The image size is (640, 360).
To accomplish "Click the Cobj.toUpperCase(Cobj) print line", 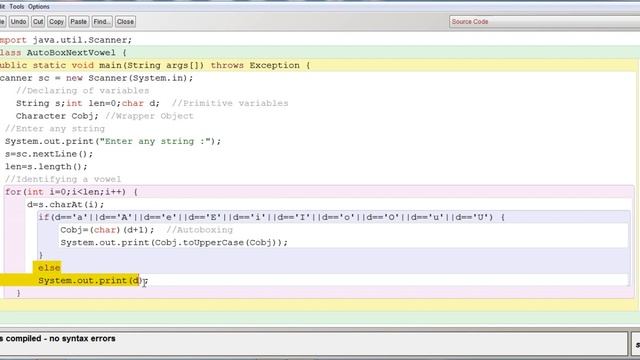I will pos(174,242).
